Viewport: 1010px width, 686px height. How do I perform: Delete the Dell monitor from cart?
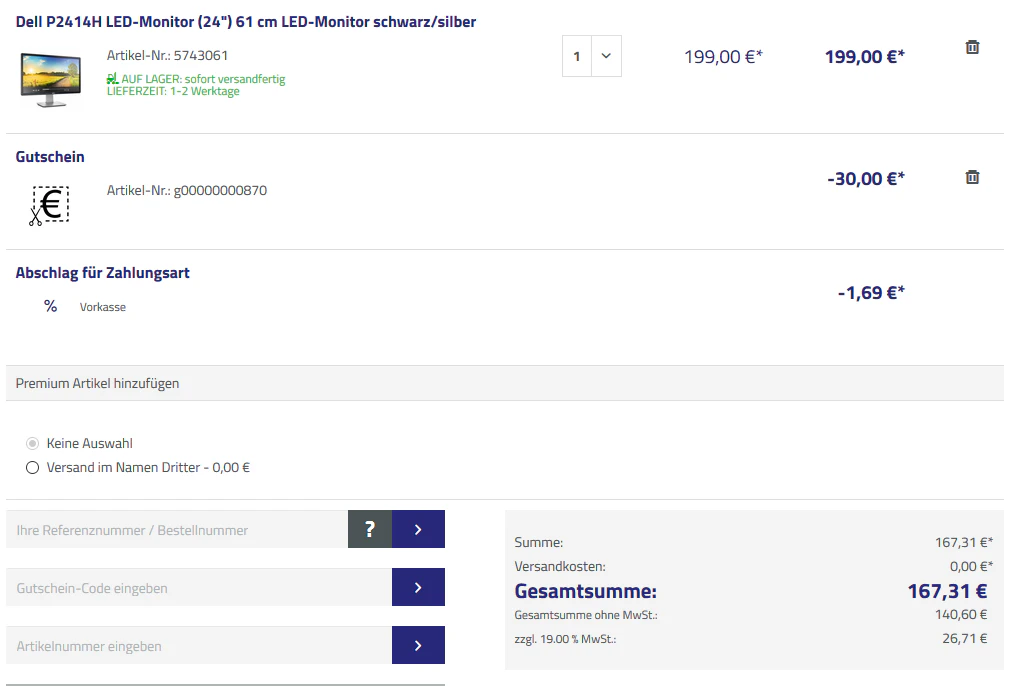(972, 47)
